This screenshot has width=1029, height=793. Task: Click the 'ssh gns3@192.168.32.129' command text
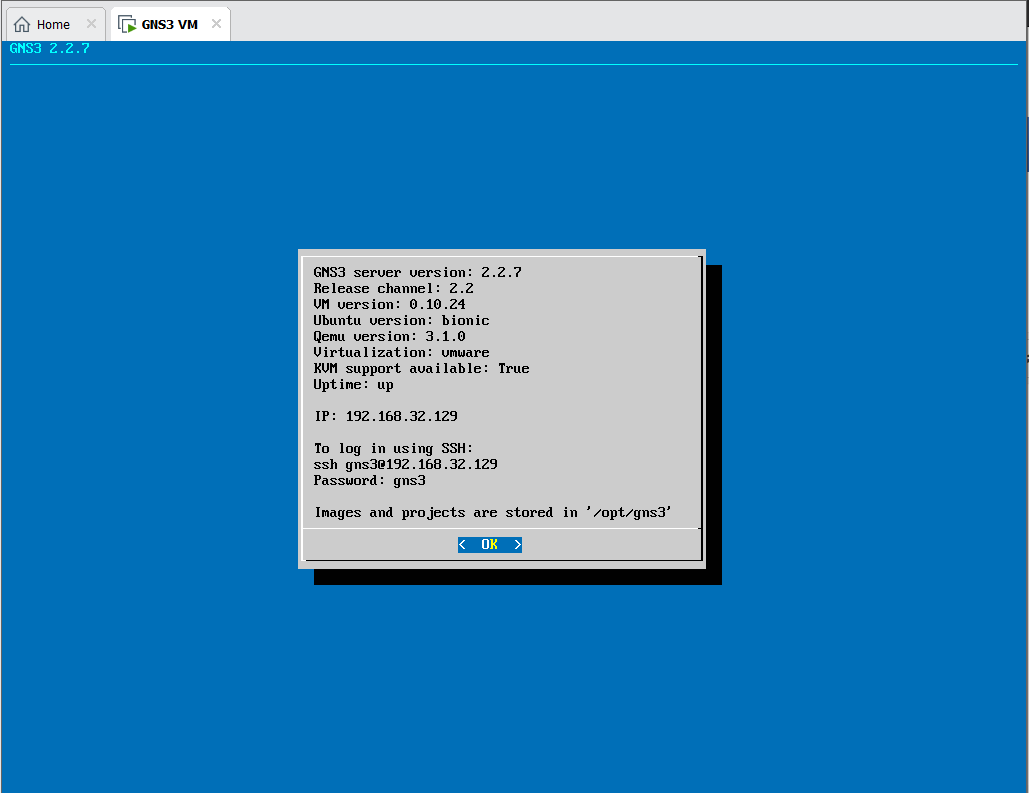click(405, 465)
